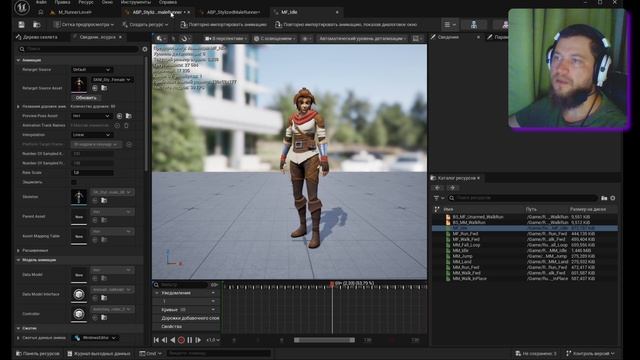Open the Interpolation Linear dropdown
This screenshot has width=640, height=360.
(91, 135)
